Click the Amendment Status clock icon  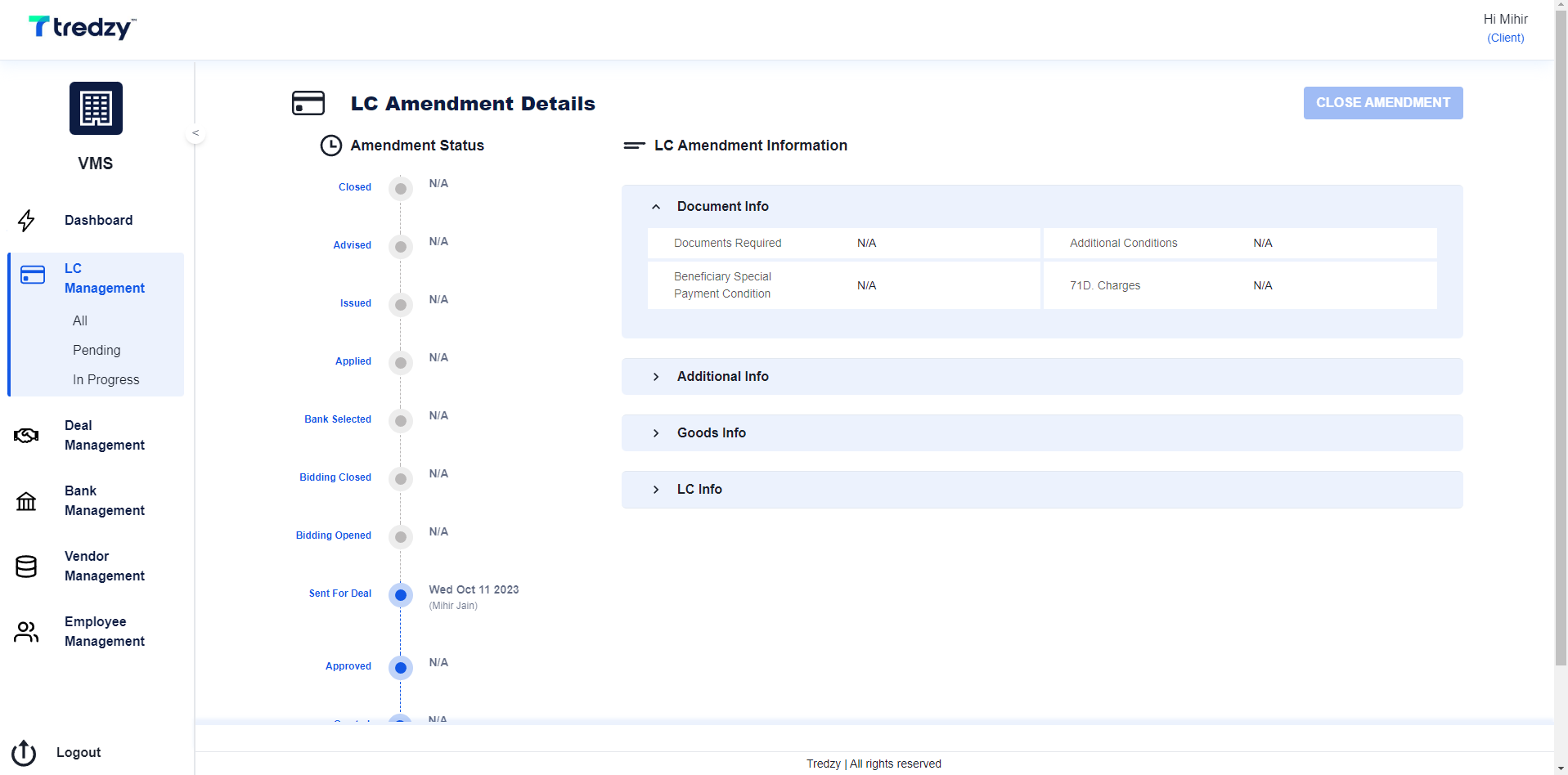331,146
